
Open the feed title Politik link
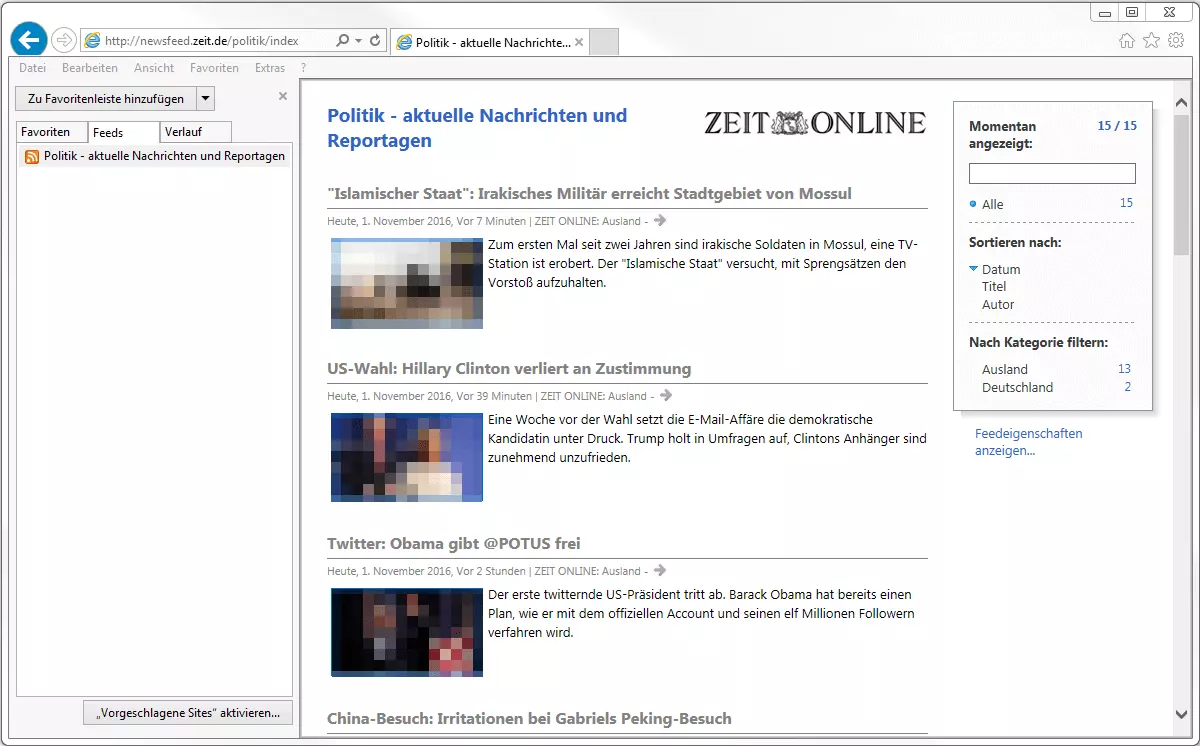pyautogui.click(x=477, y=128)
